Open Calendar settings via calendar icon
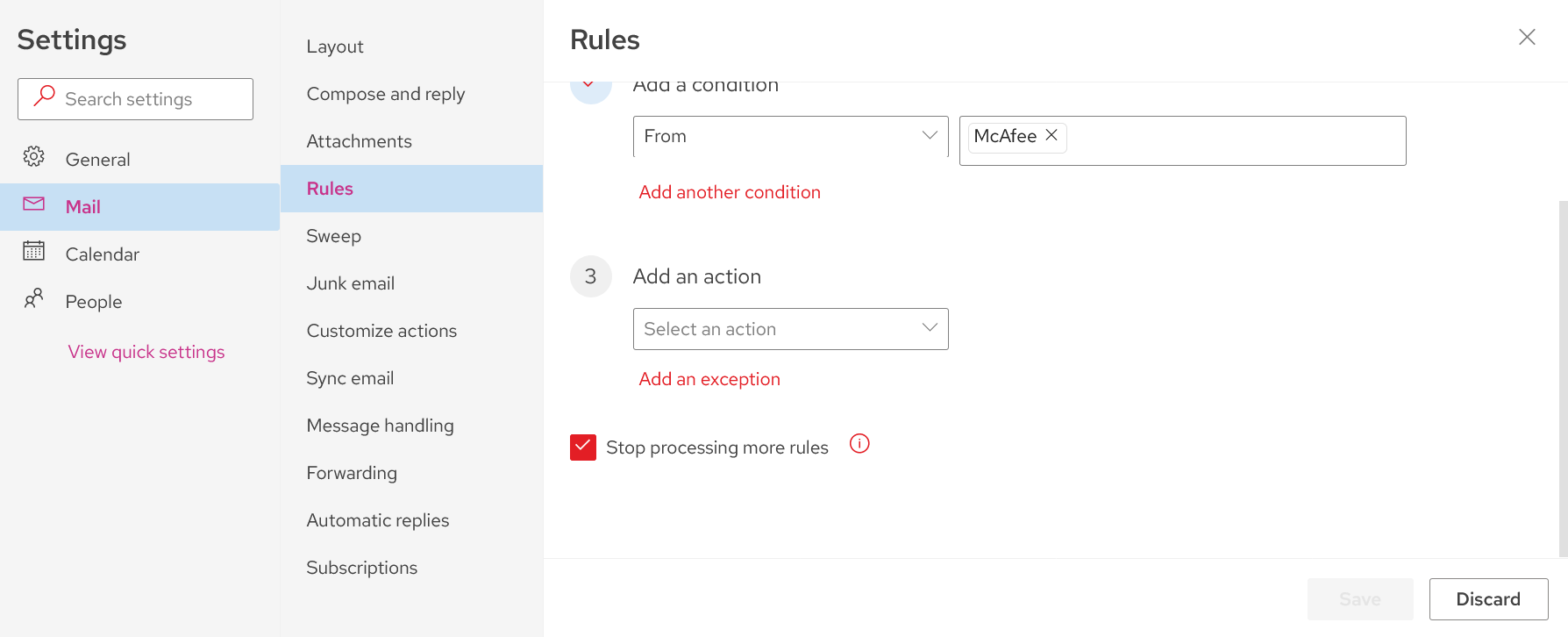1568x637 pixels. tap(33, 253)
